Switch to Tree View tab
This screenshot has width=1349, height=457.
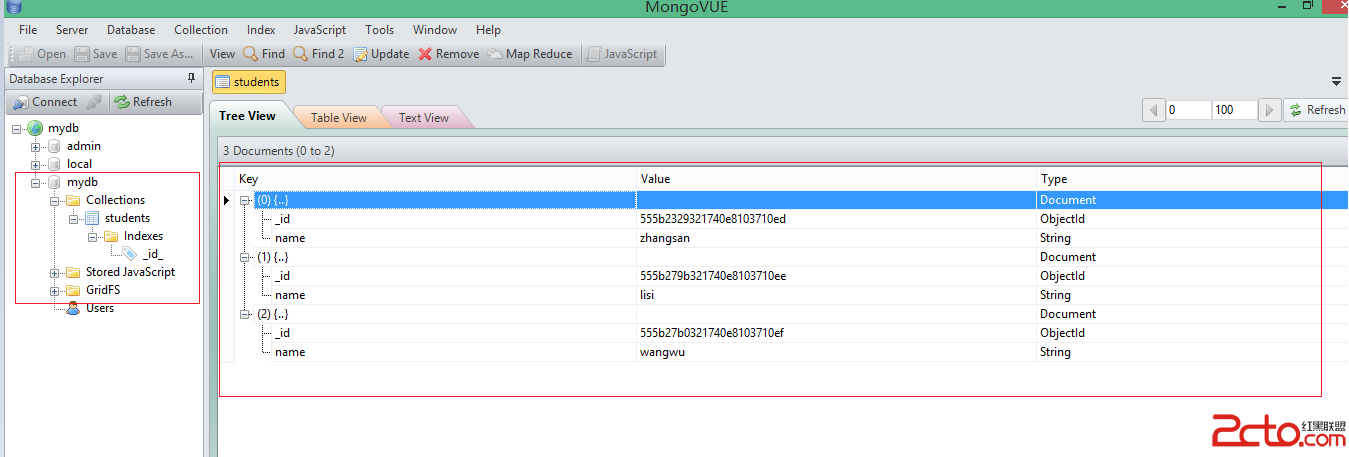pos(247,116)
